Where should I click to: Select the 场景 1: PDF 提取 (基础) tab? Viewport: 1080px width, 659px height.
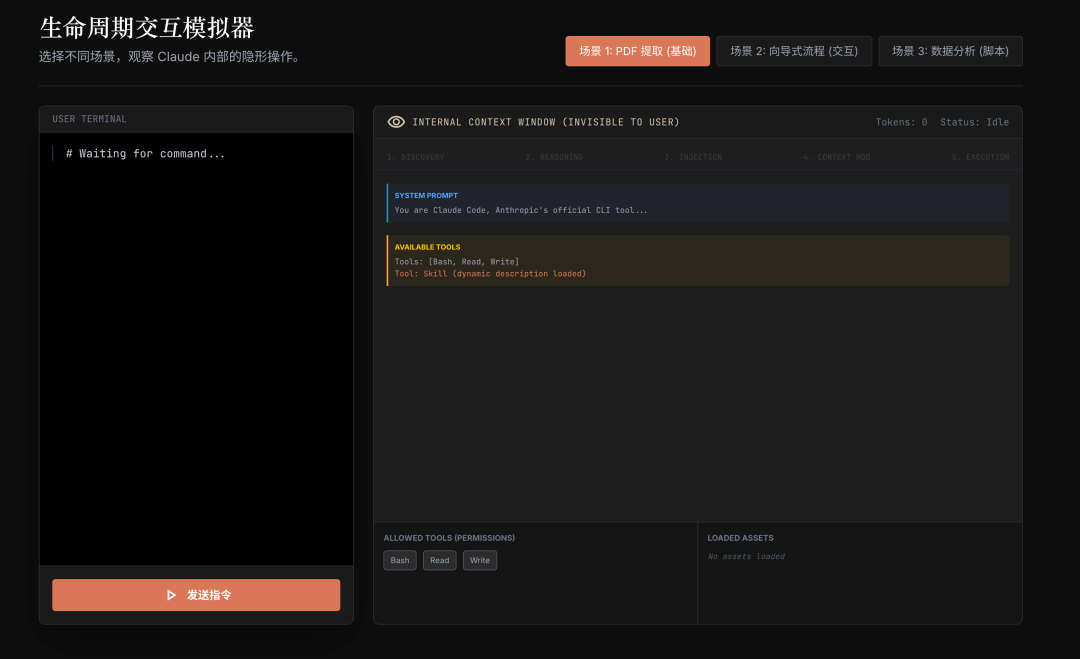[637, 51]
